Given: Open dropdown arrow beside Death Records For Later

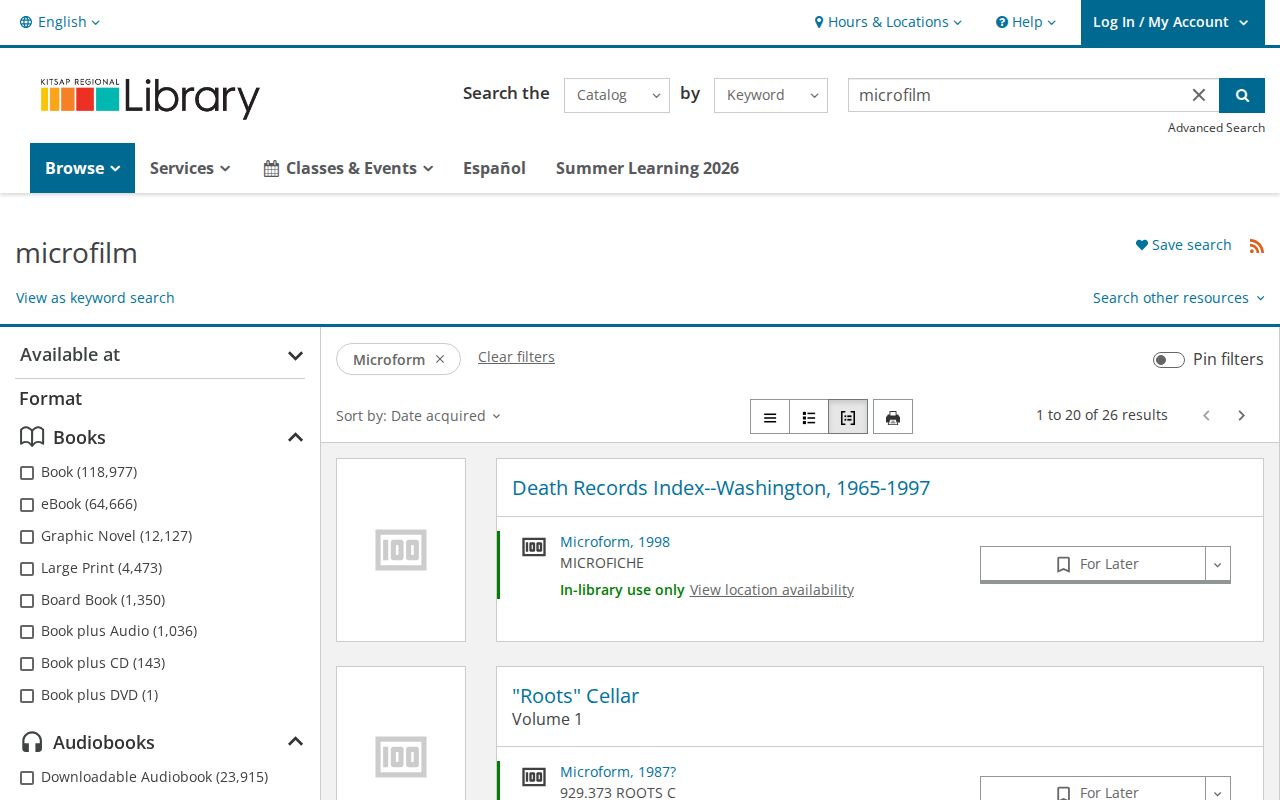Looking at the screenshot, I should click(1217, 565).
